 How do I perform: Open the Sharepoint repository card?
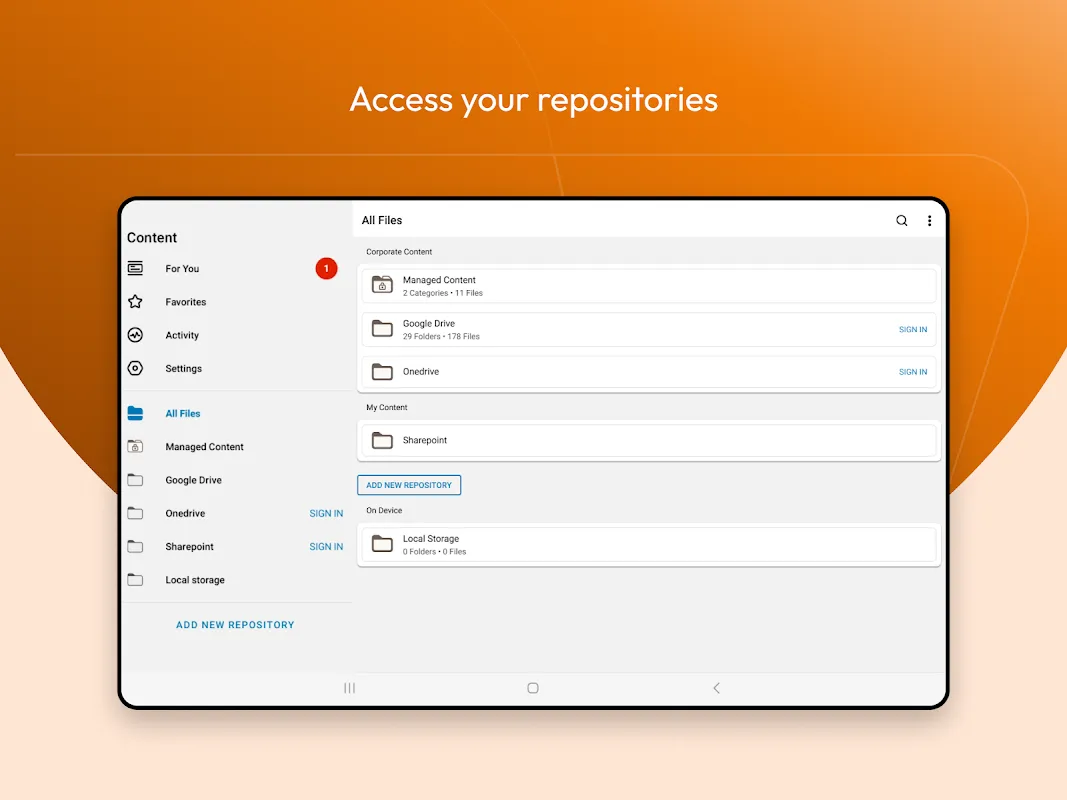tap(649, 440)
